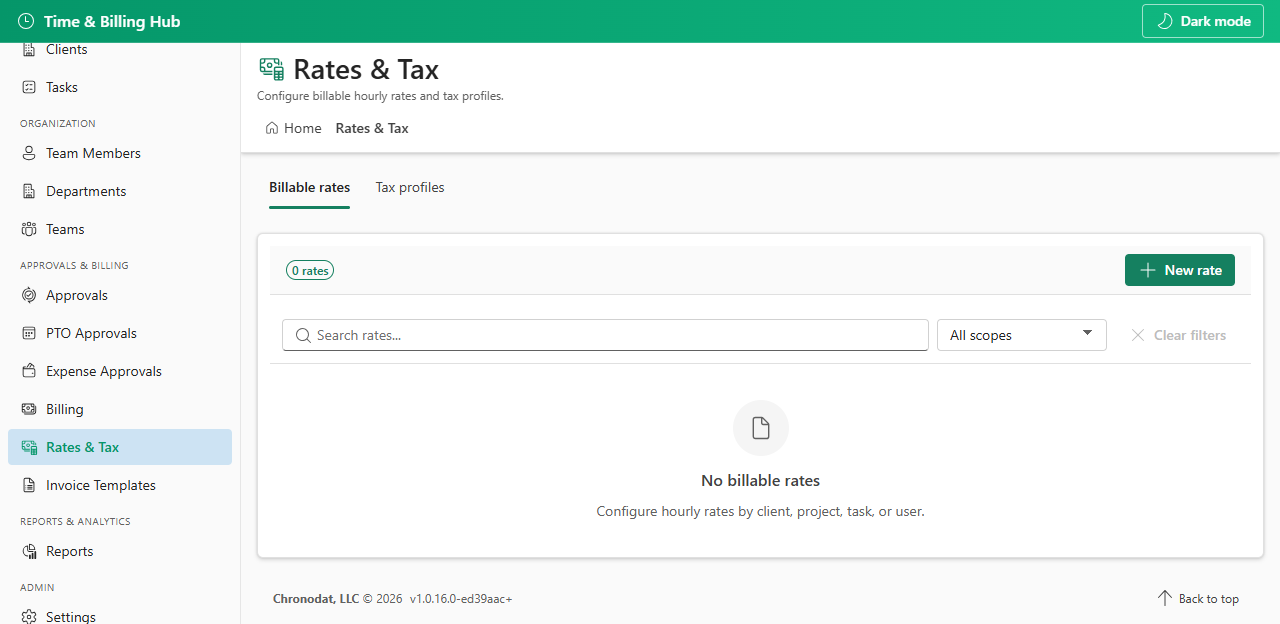1280x624 pixels.
Task: Click the ADMIN section label
Action: 37,587
